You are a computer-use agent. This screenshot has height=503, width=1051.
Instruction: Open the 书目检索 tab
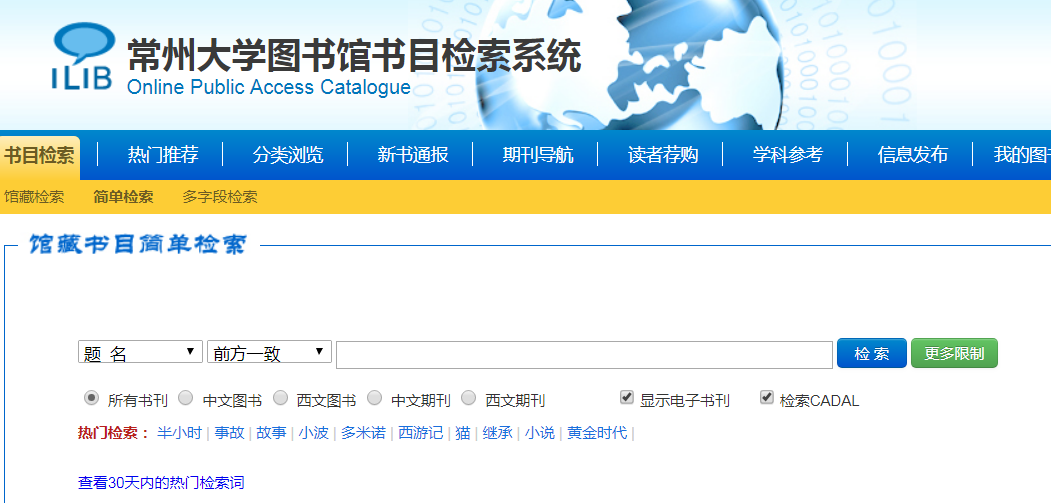40,156
